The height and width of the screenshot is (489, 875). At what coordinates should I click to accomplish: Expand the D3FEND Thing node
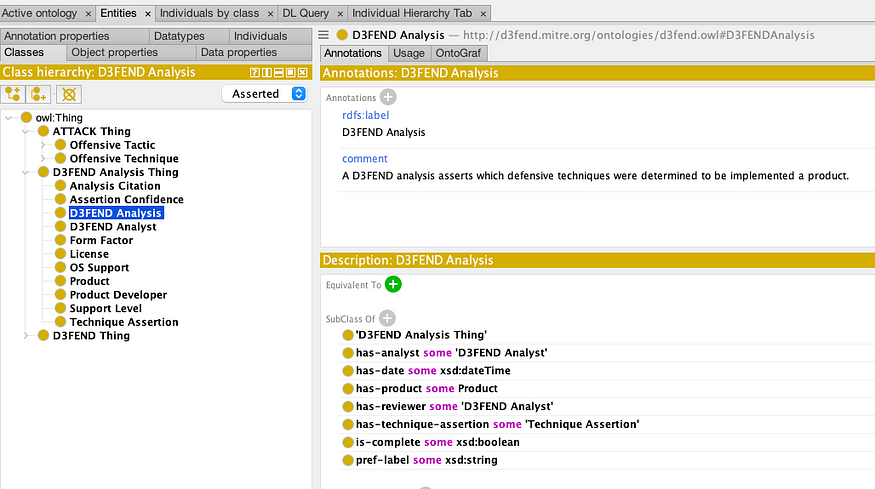[25, 335]
